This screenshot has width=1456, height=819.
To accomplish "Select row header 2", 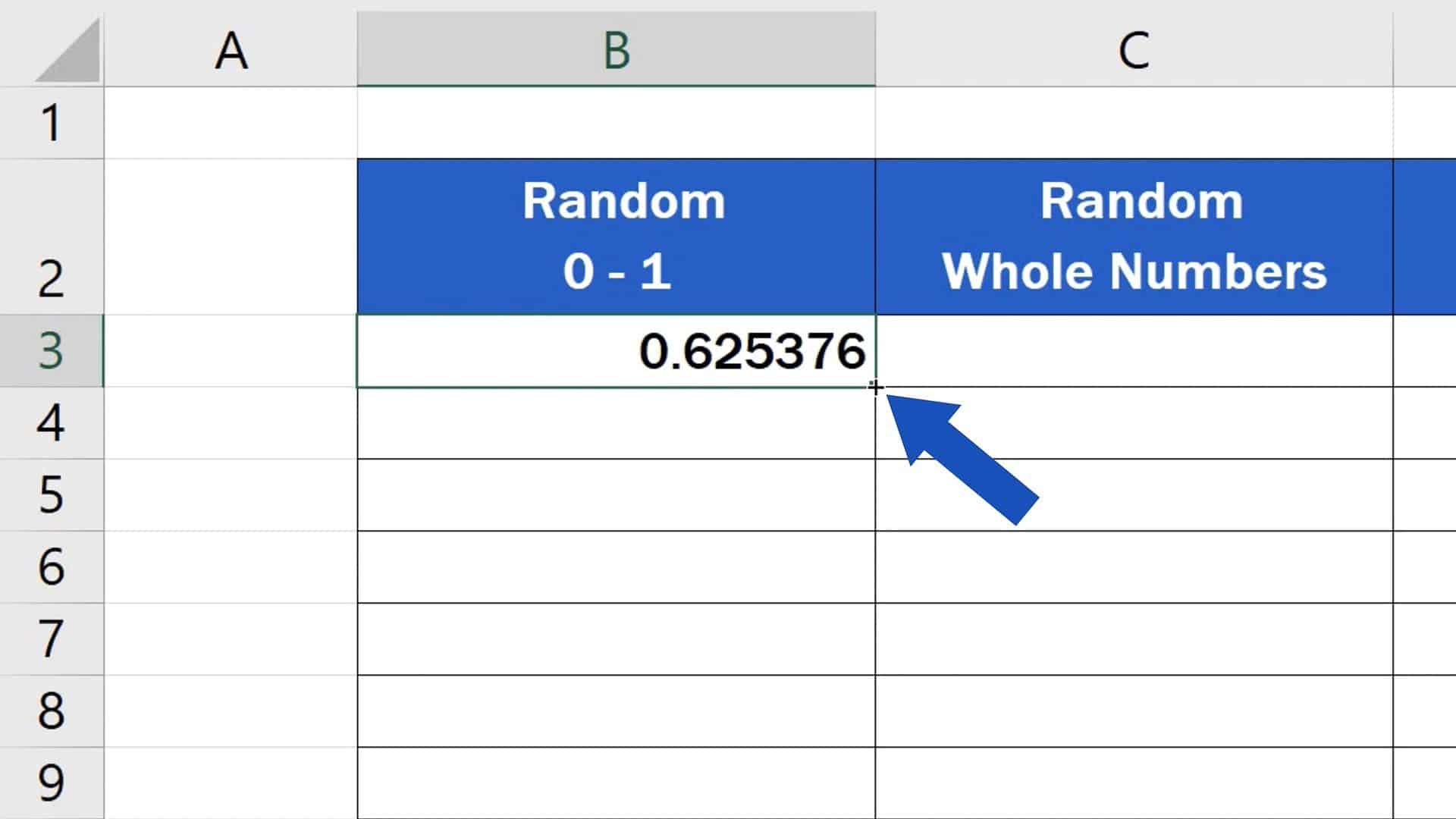I will pos(52,275).
